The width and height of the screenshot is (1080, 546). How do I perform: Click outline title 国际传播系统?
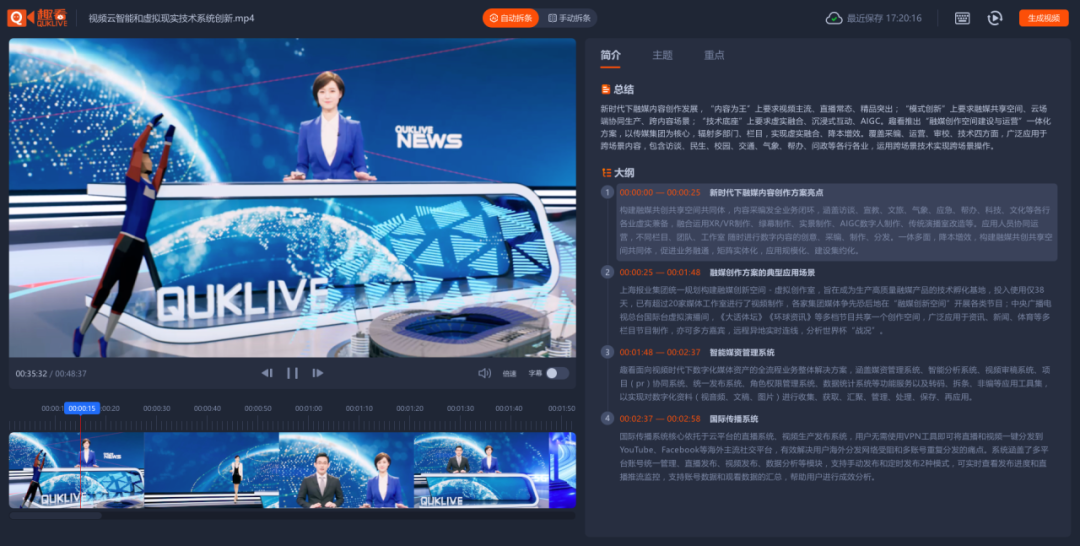(734, 419)
